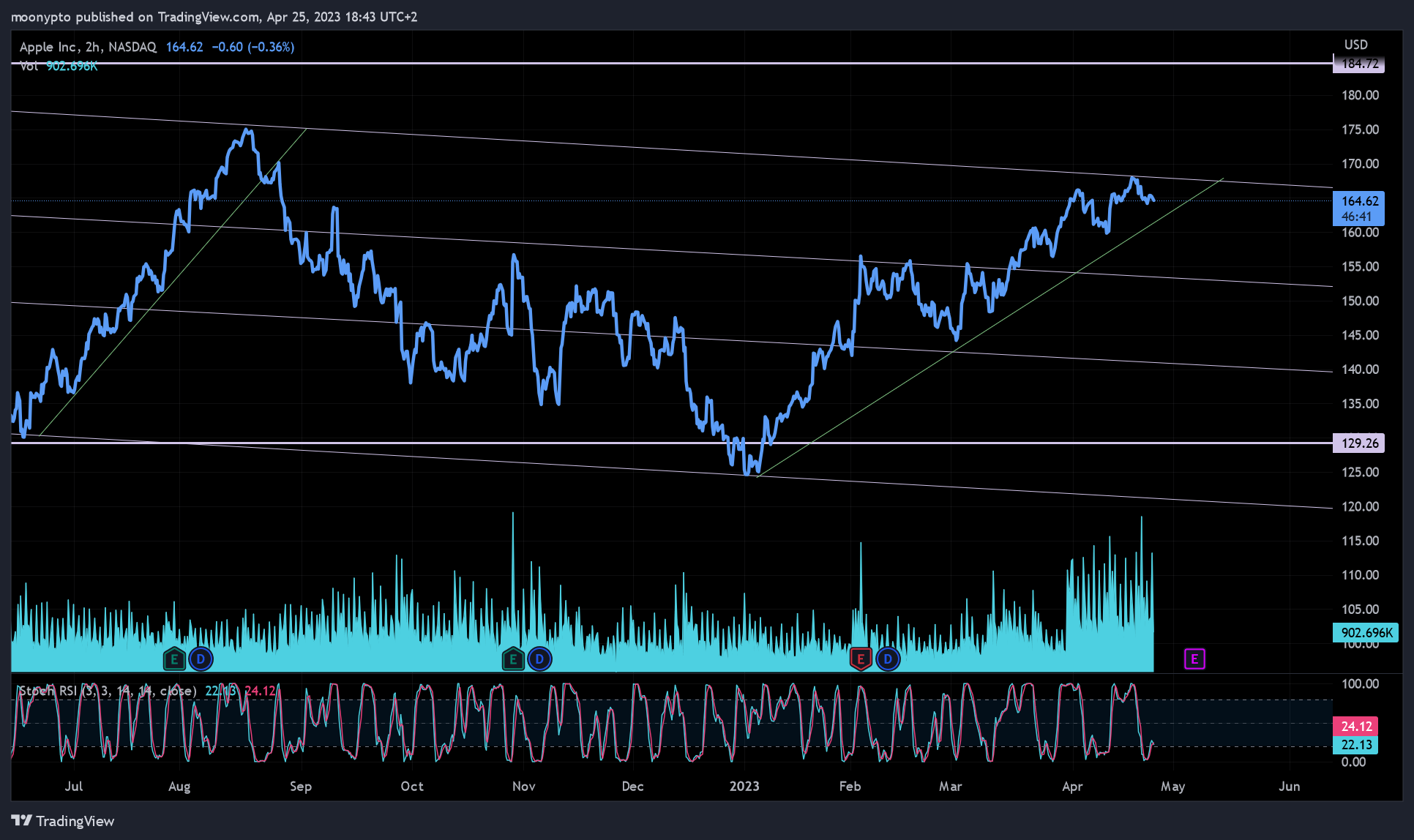Click the November dividend D marker
1414x840 pixels.
pyautogui.click(x=539, y=659)
